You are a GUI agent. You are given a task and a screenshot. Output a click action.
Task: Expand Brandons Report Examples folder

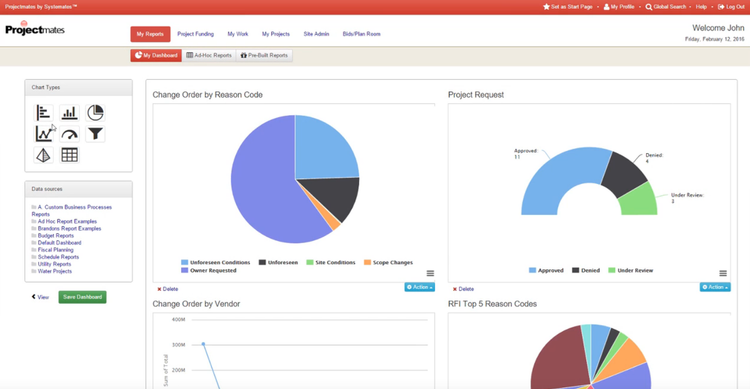pos(66,229)
